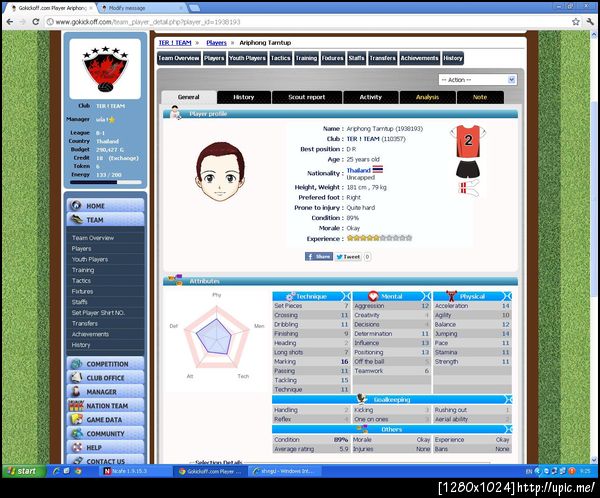Collapse the Mental attributes section
Image resolution: width=600 pixels, height=498 pixels.
[426, 296]
